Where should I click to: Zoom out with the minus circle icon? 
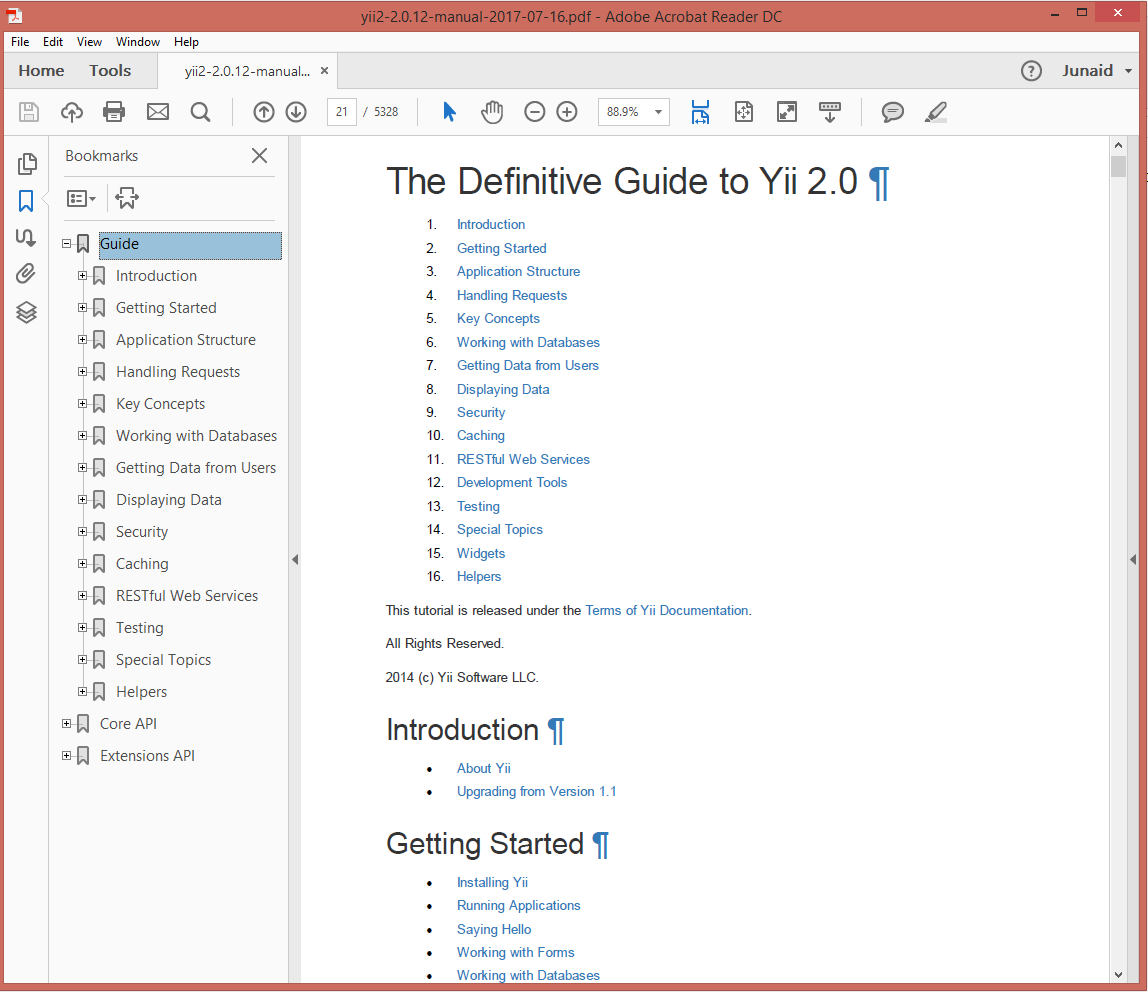[x=534, y=112]
